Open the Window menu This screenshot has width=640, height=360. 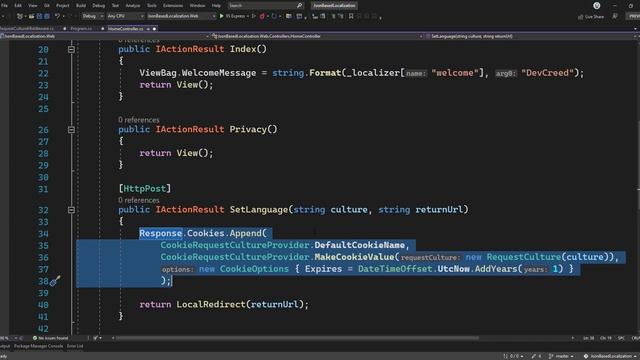[x=197, y=6]
